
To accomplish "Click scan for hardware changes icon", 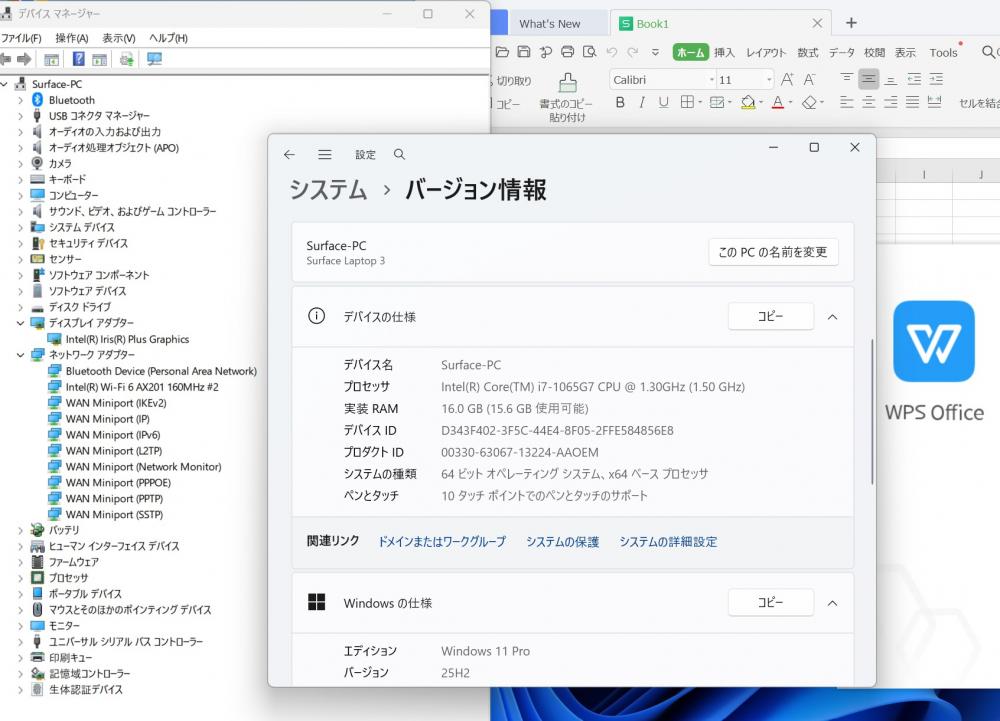I will (x=154, y=60).
